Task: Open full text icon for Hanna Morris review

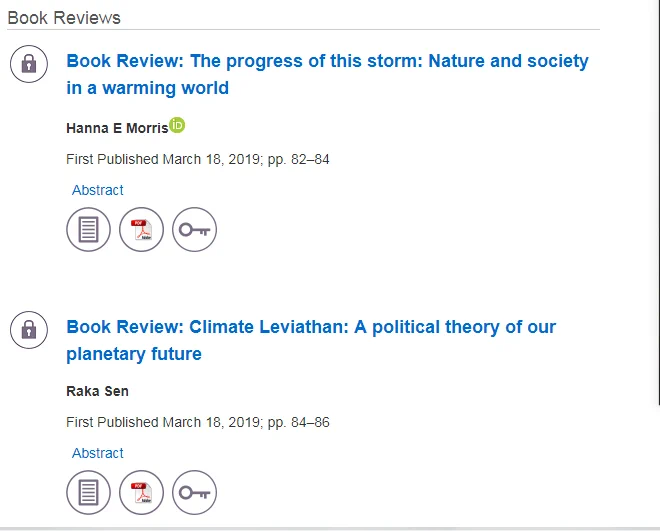Action: coord(88,229)
